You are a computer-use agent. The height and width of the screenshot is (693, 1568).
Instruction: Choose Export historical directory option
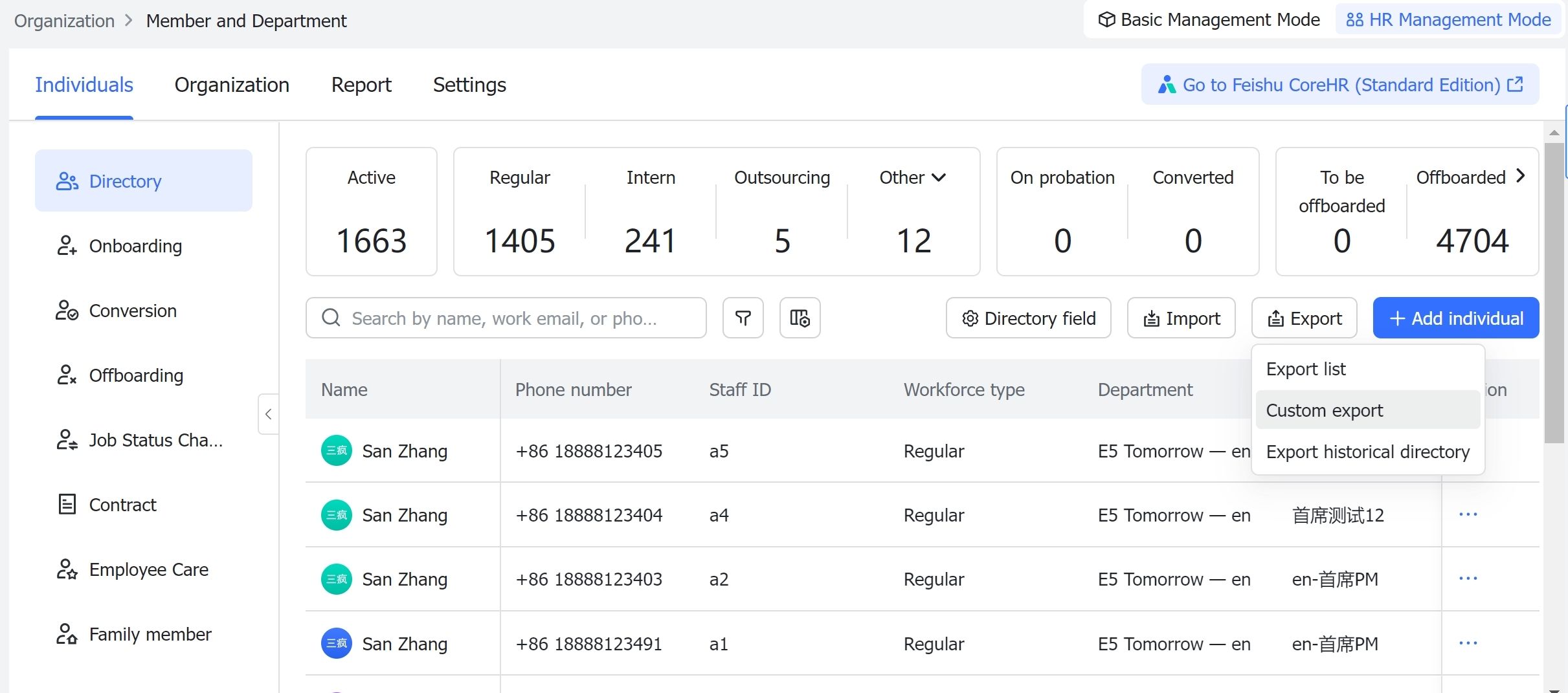[x=1367, y=452]
